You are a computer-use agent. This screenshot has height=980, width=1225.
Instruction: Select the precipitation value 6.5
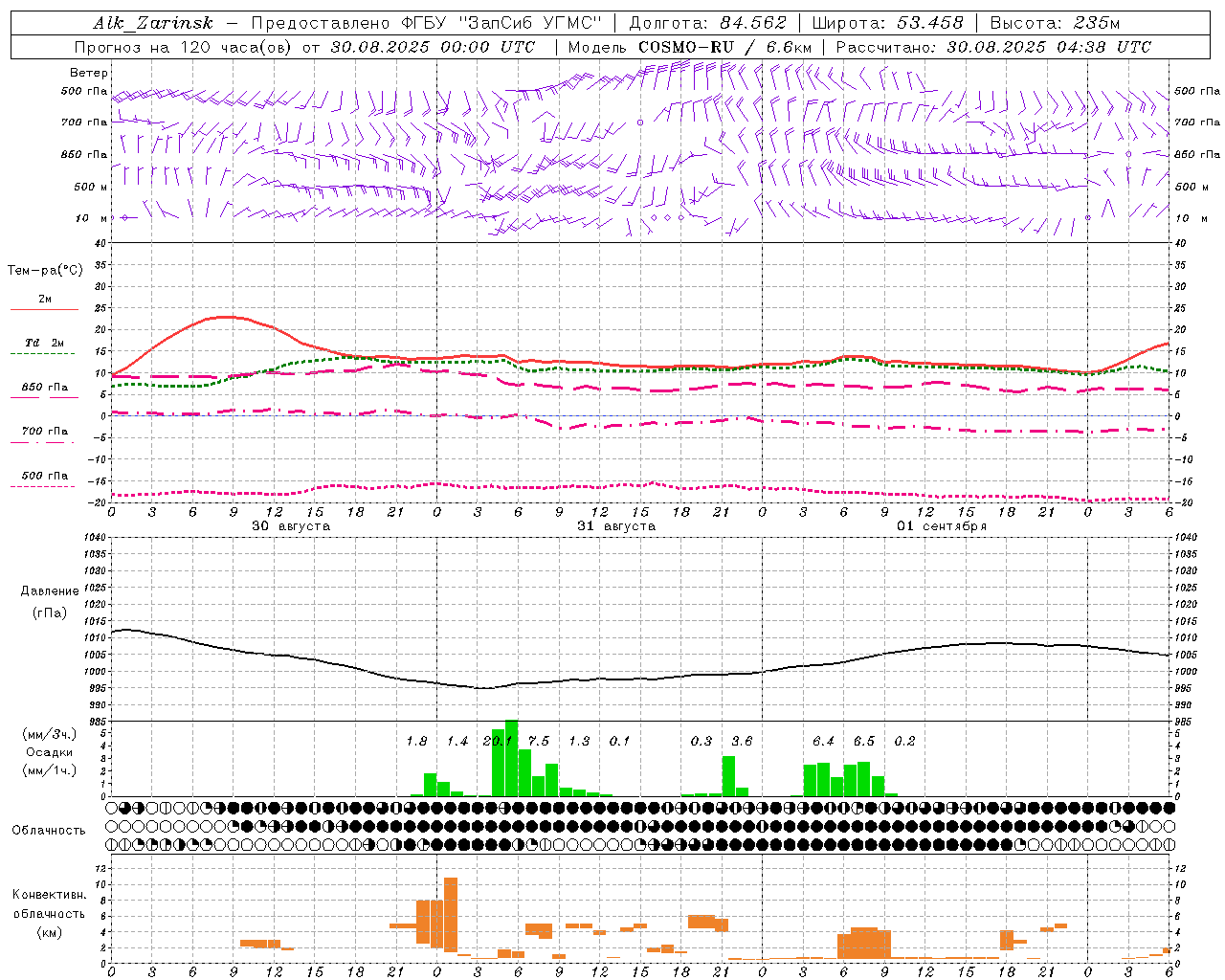[x=864, y=741]
